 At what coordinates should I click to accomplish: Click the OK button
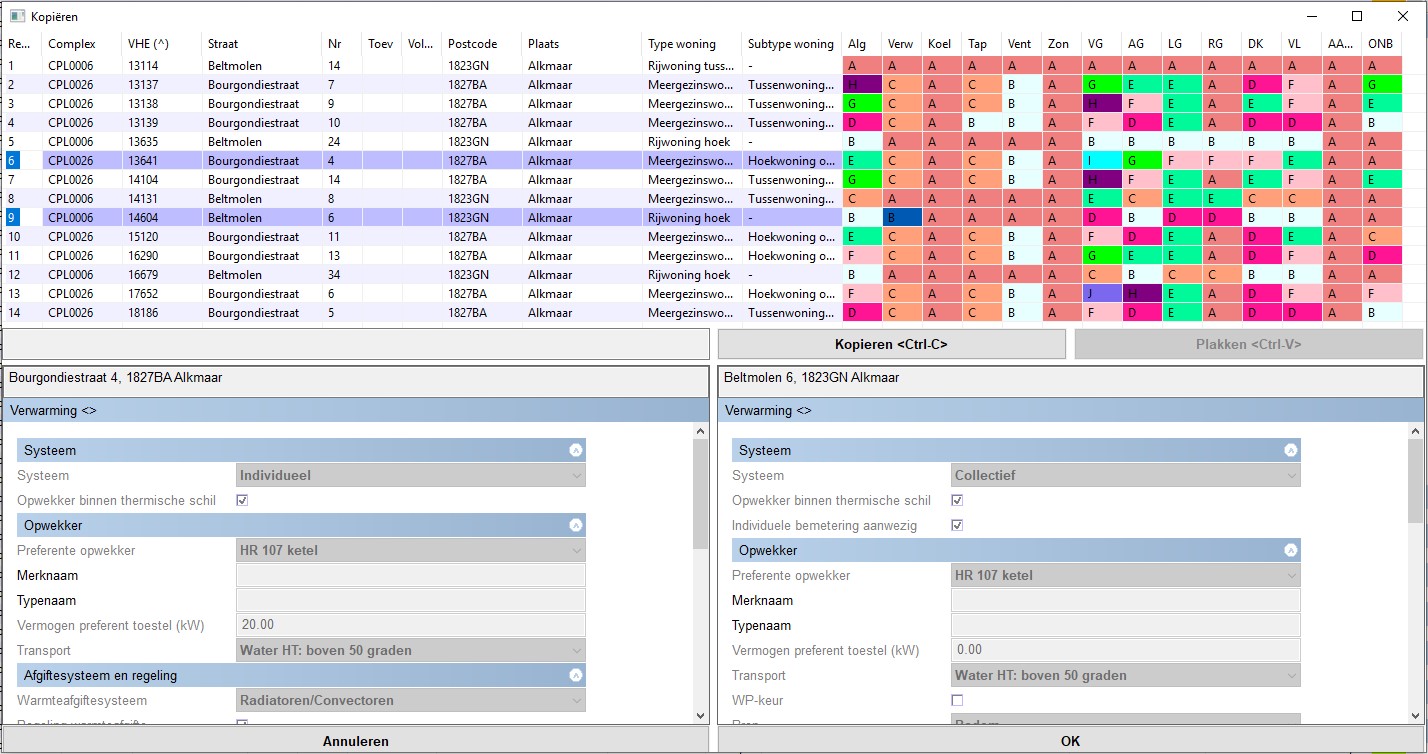pyautogui.click(x=1071, y=741)
